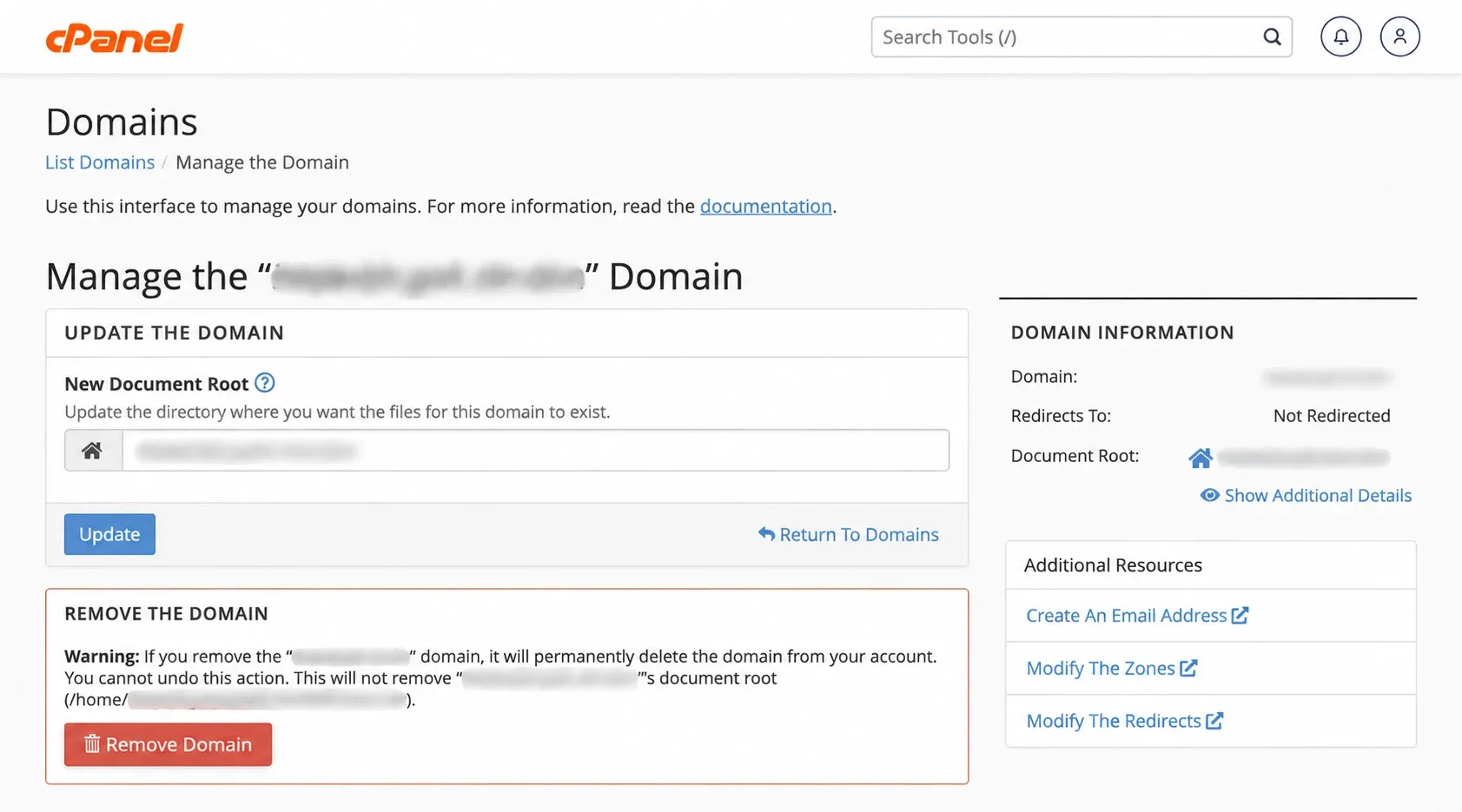Click external link icon beside Modify The Redirects
1462x812 pixels.
coord(1214,721)
